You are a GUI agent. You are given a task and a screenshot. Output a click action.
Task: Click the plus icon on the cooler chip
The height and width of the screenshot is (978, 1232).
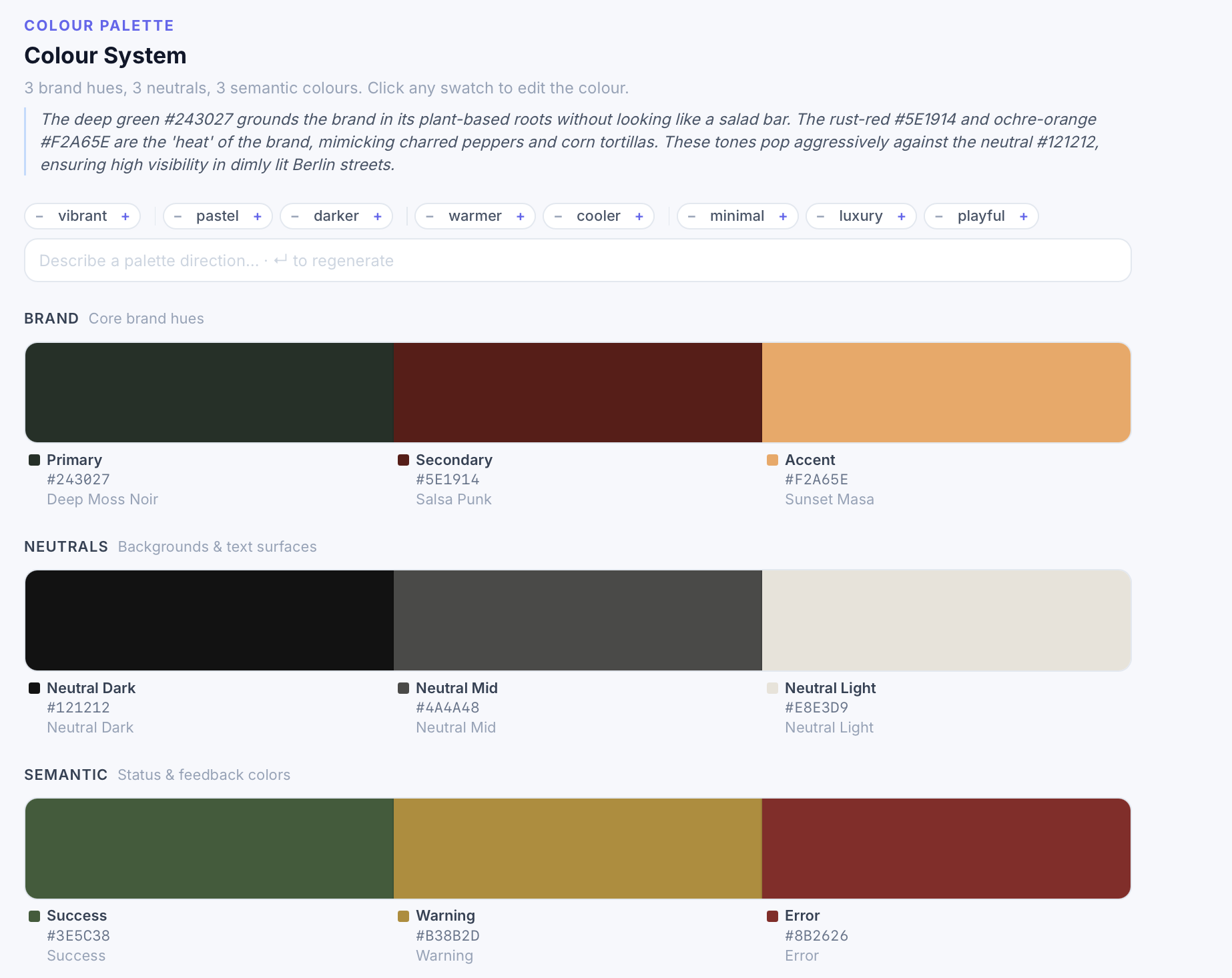[639, 215]
